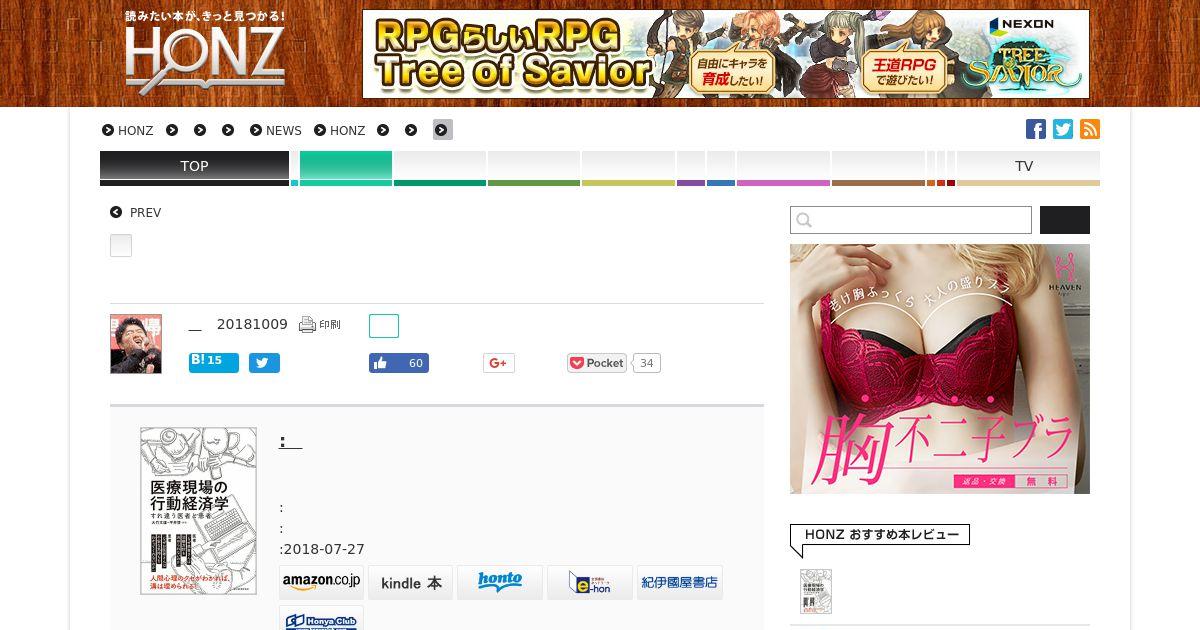Bookmark with Hatena B! 15 button

point(214,362)
